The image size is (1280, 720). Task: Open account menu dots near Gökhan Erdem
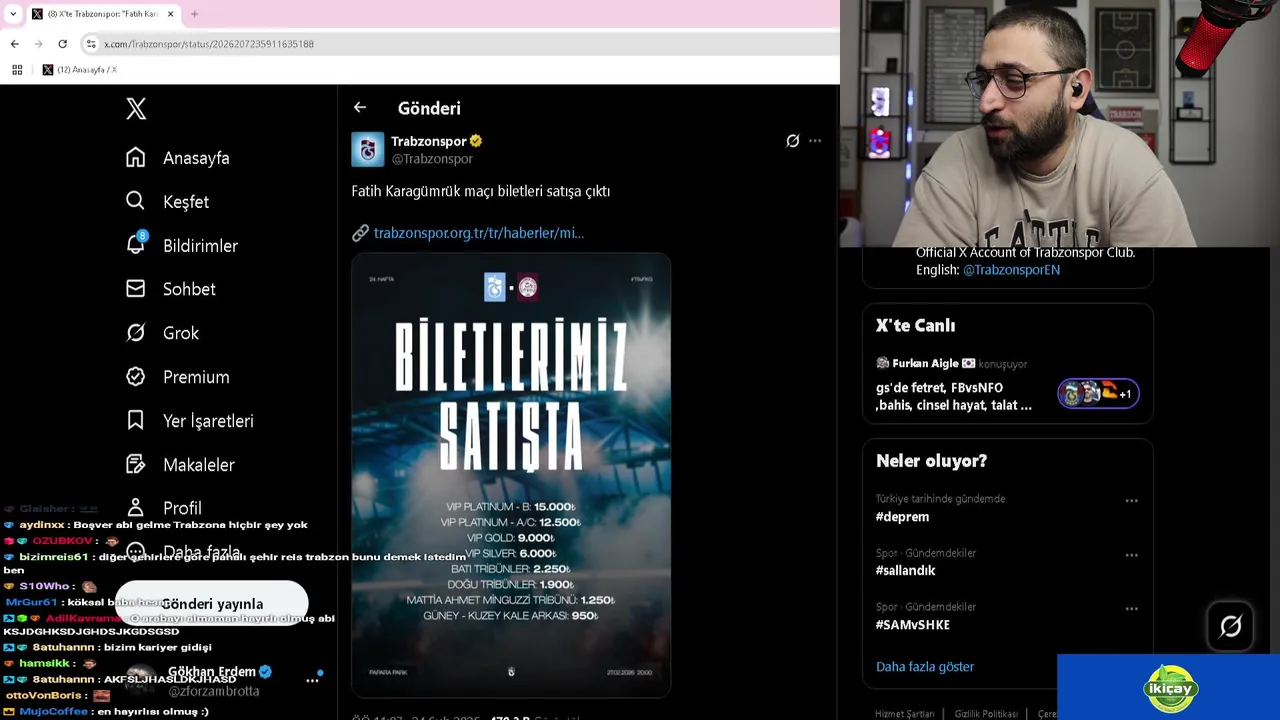(x=312, y=680)
